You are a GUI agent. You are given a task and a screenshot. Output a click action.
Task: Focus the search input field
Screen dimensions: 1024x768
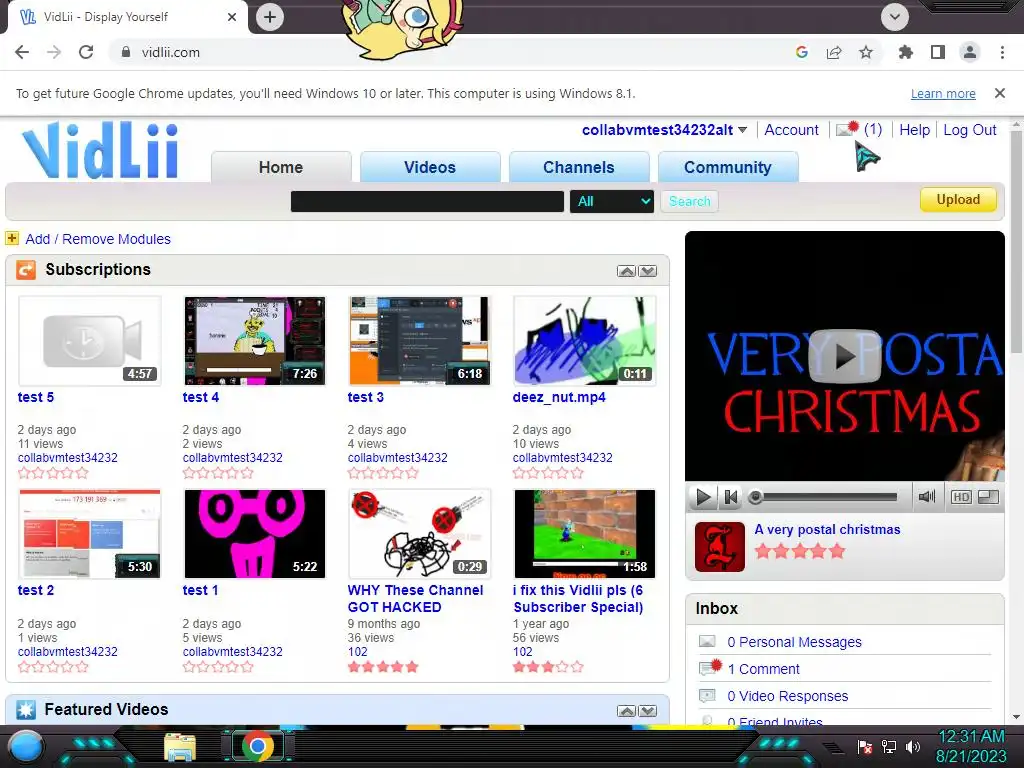pyautogui.click(x=427, y=201)
